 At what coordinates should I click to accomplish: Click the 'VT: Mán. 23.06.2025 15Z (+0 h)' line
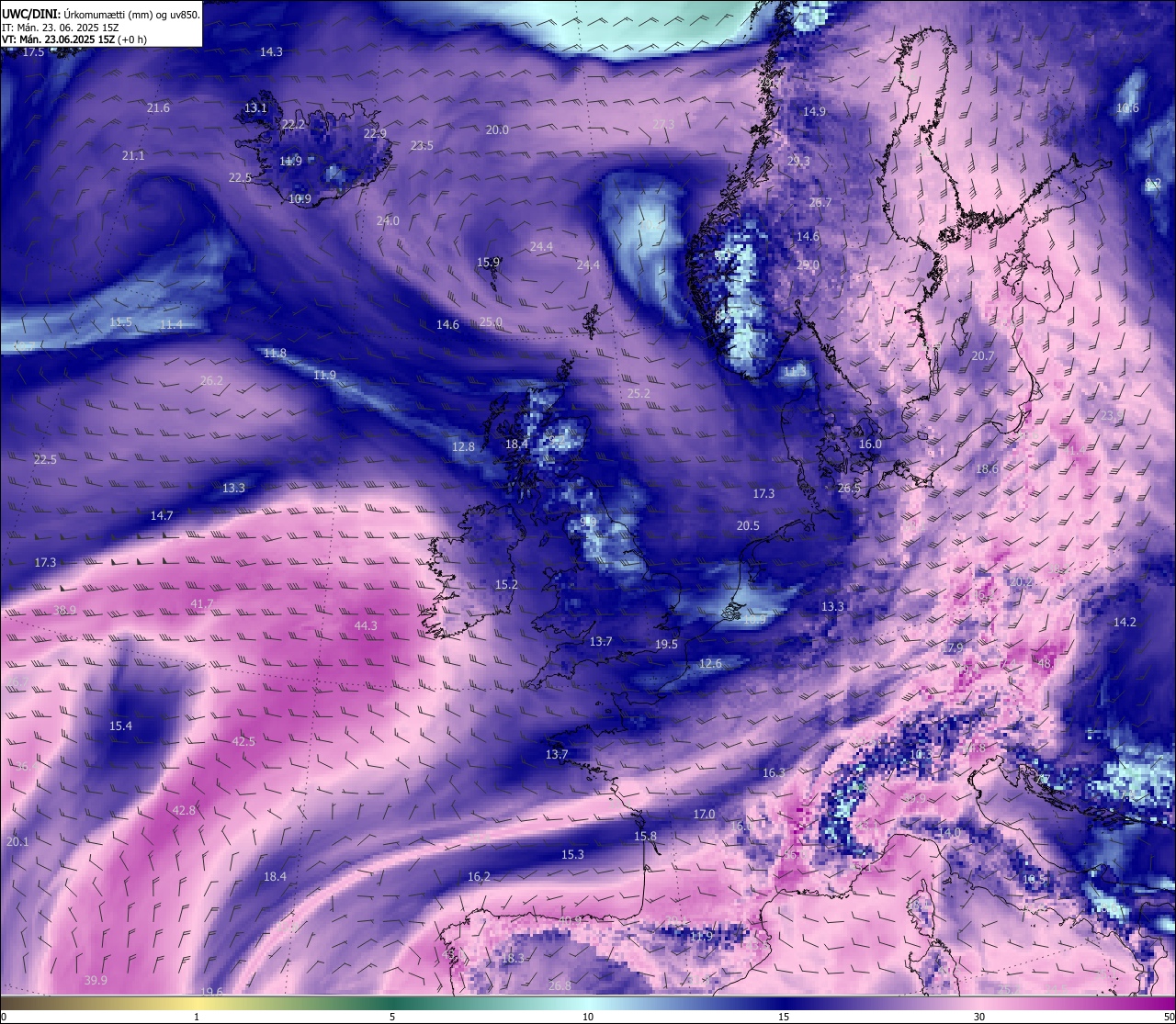point(73,39)
